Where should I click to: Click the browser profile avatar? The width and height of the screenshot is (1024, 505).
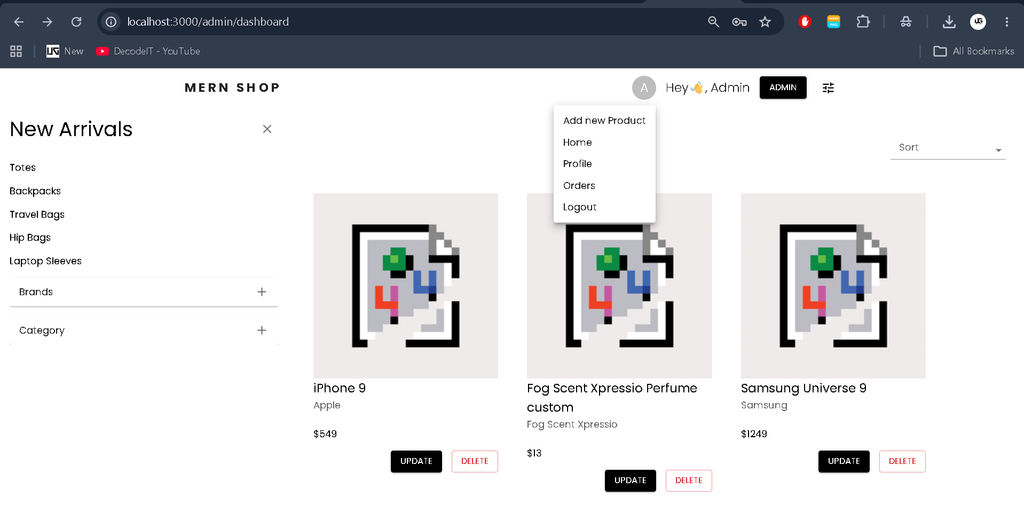tap(978, 22)
